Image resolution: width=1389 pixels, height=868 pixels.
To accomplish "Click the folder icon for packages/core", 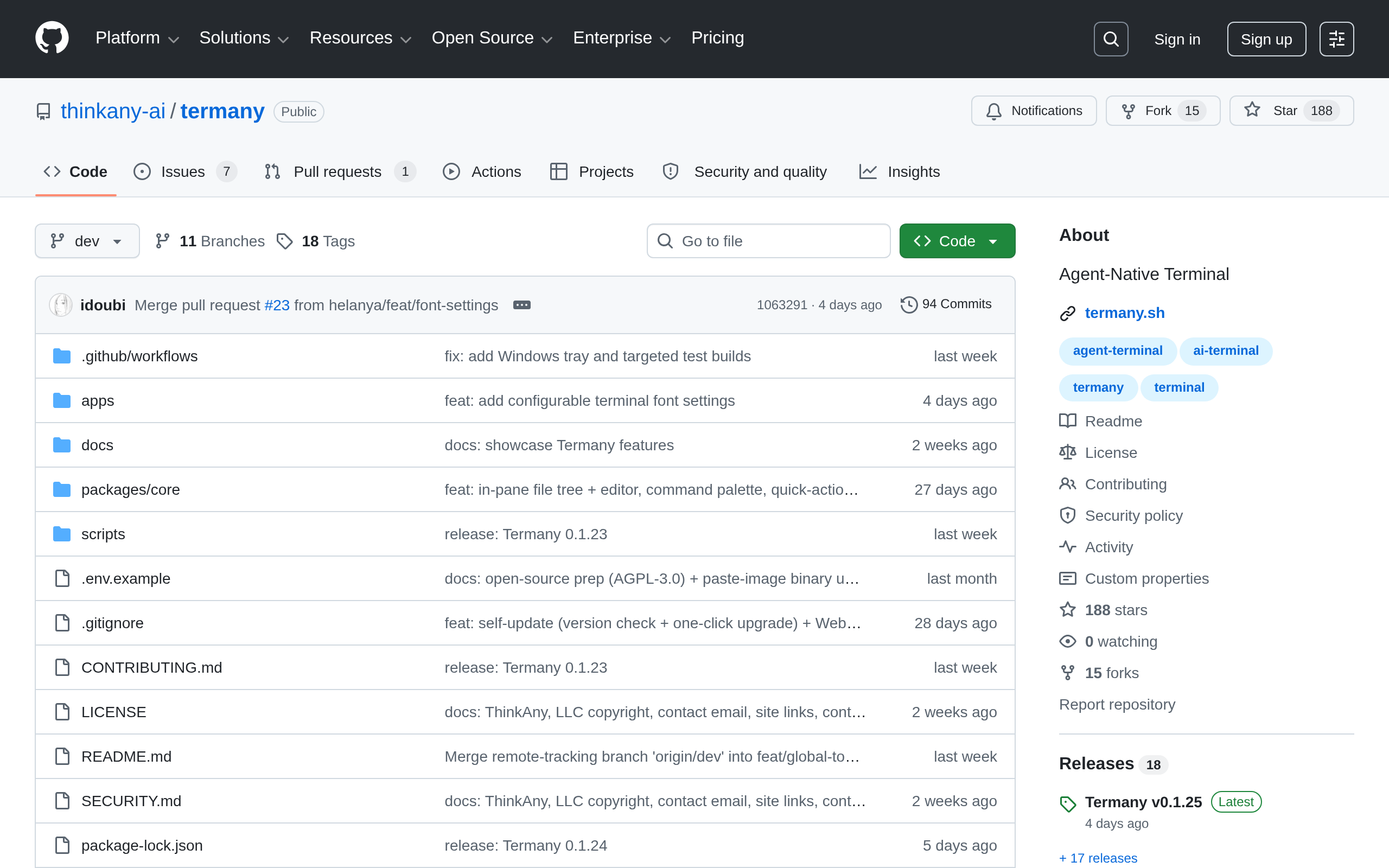I will [62, 490].
